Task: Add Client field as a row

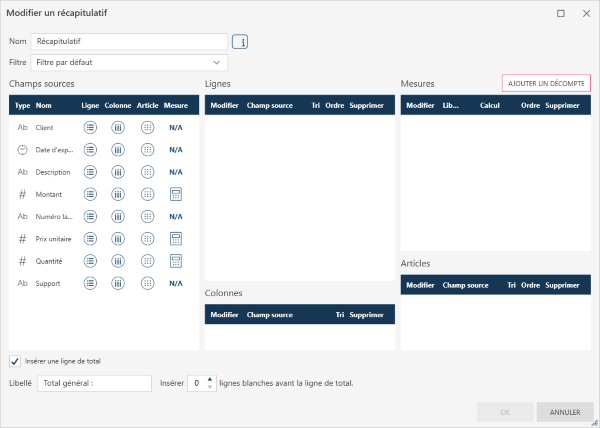Action: [90, 128]
